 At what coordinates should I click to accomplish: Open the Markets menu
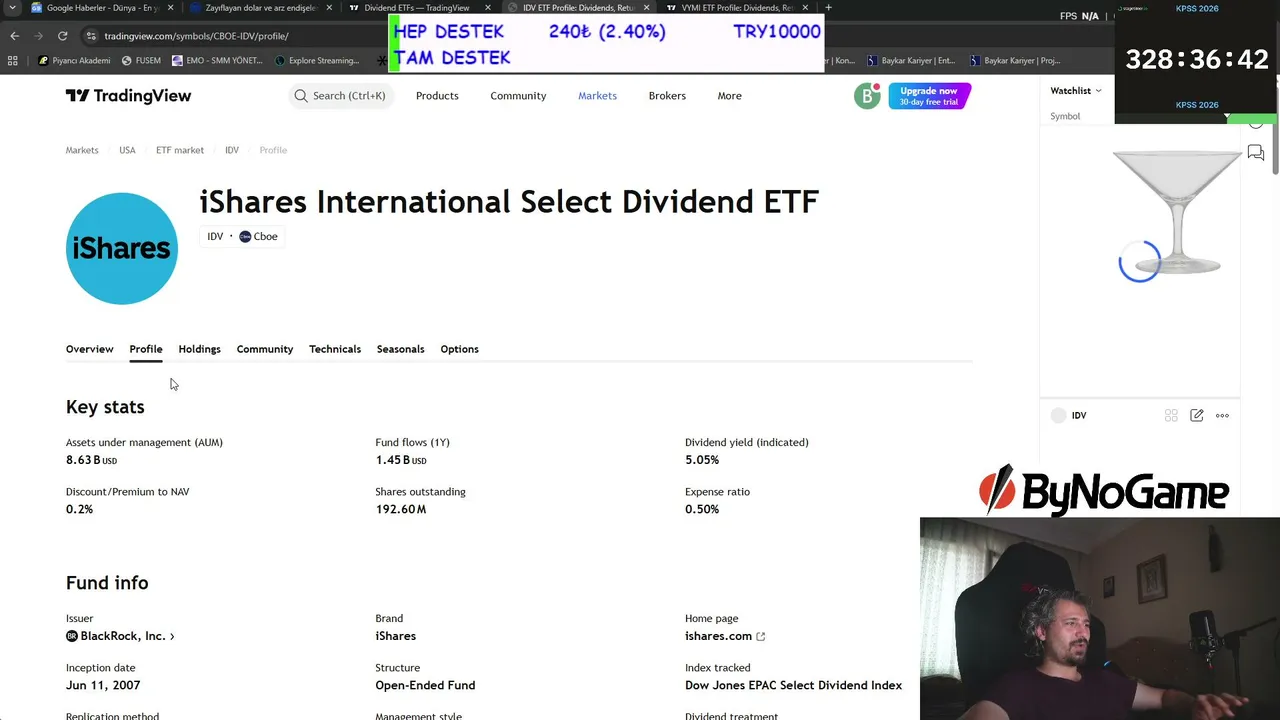point(597,96)
